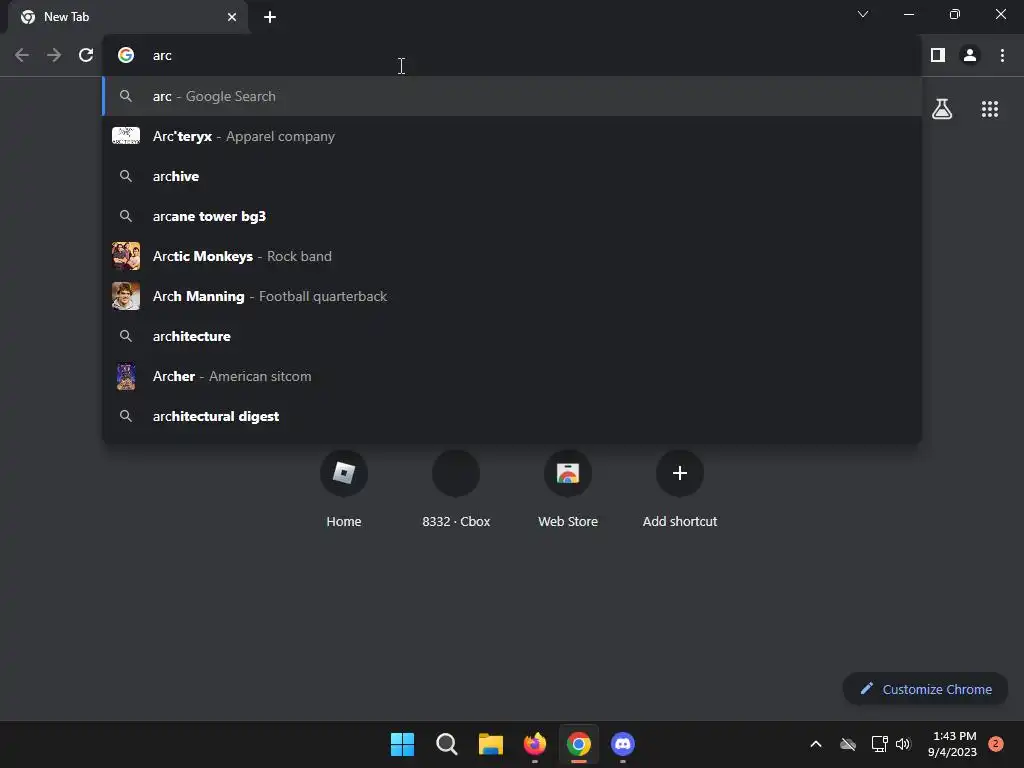Open the Chrome side panel
The width and height of the screenshot is (1024, 768).
click(938, 56)
